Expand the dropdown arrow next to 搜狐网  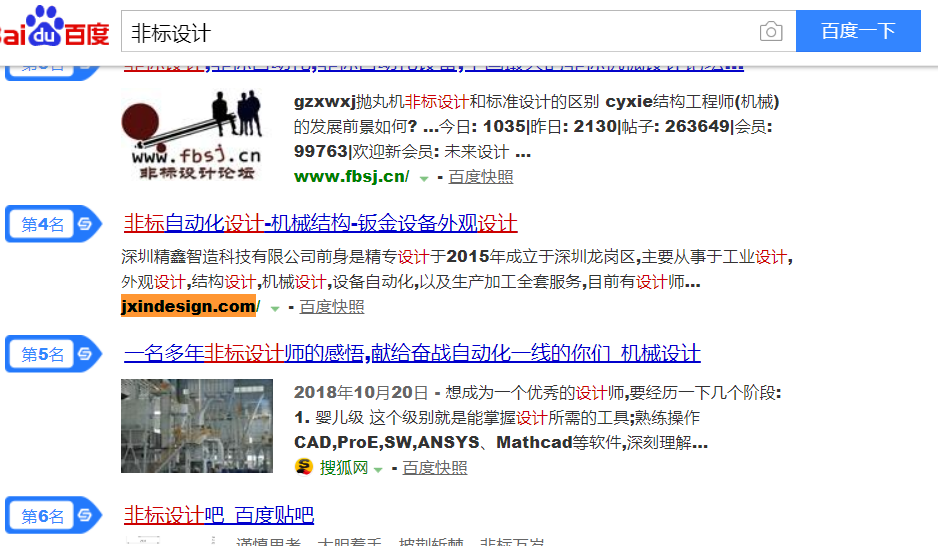tap(378, 469)
